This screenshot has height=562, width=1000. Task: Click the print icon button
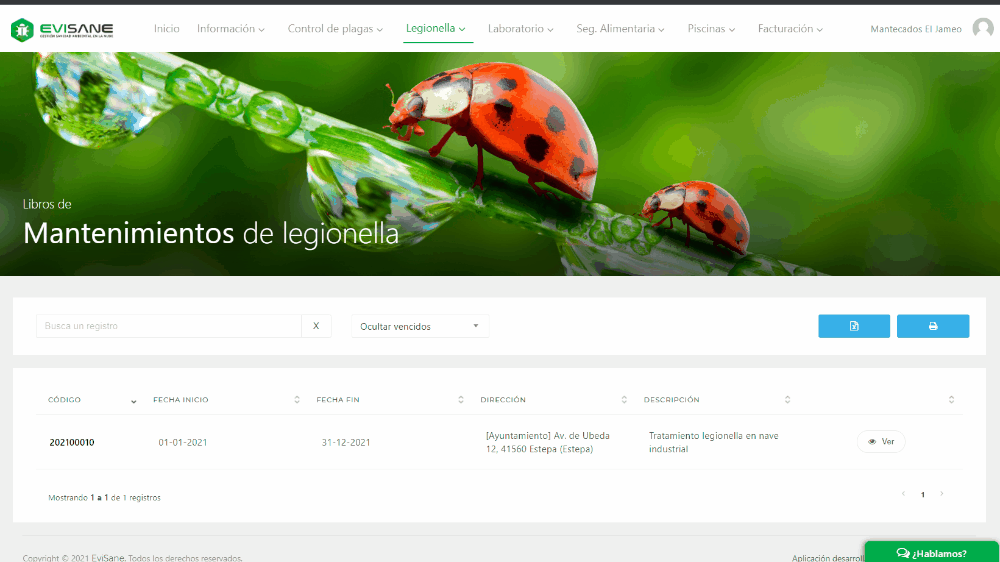point(932,326)
